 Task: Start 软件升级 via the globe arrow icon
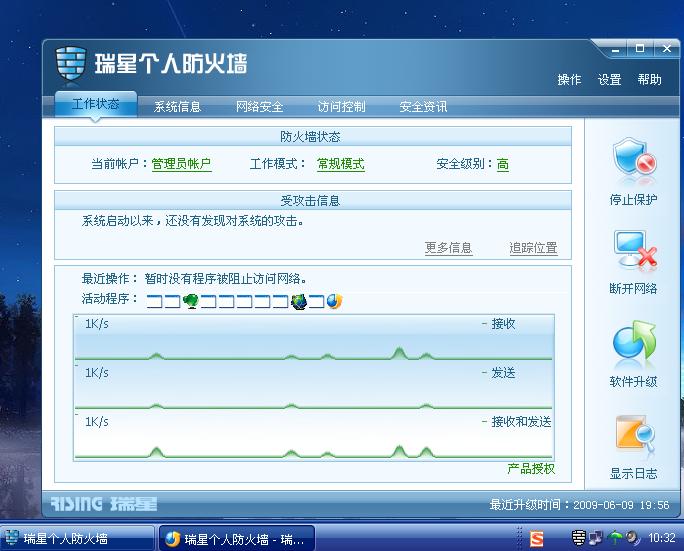point(634,340)
